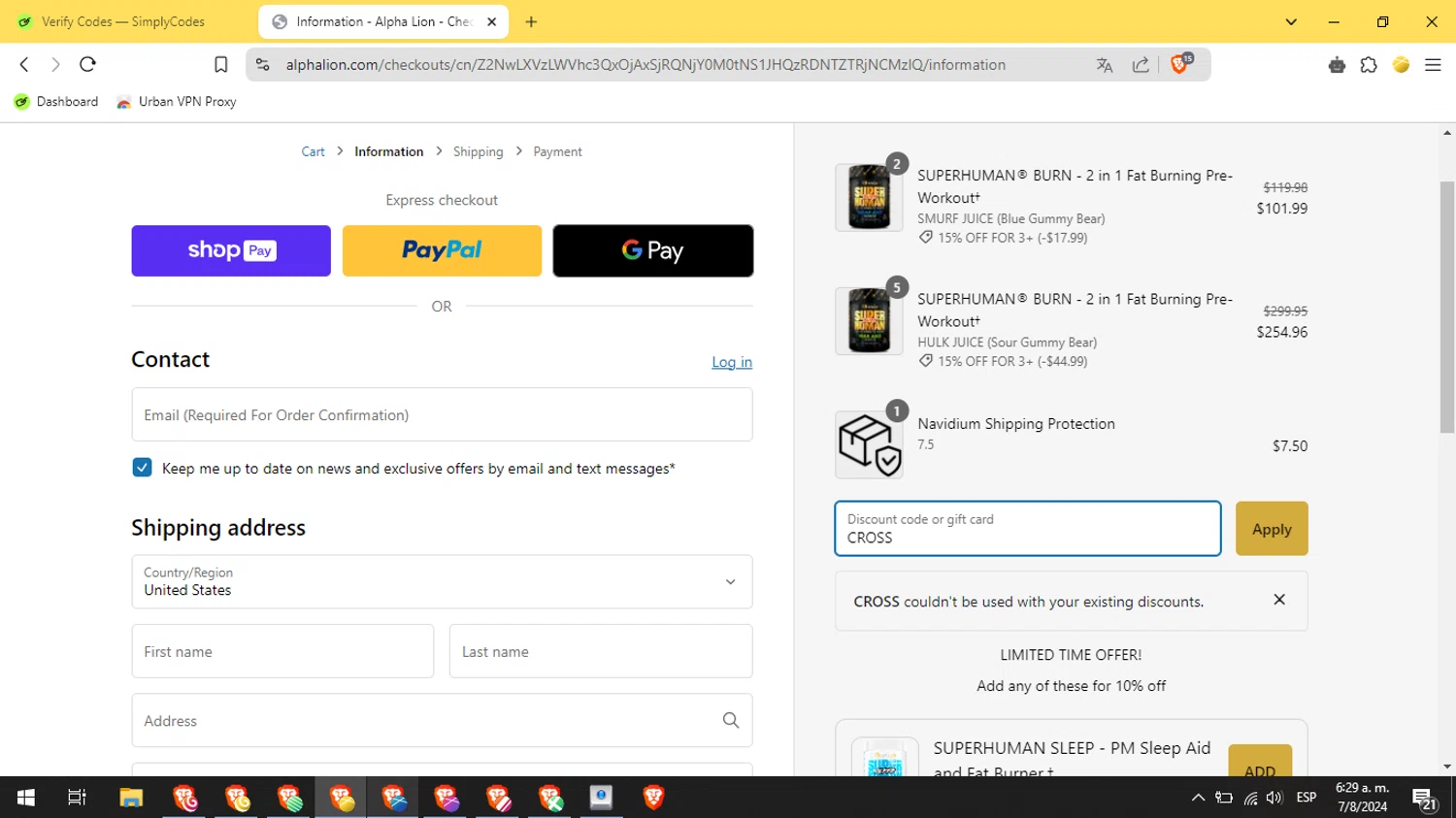The height and width of the screenshot is (818, 1456).
Task: Reload the checkout page
Action: tap(87, 64)
